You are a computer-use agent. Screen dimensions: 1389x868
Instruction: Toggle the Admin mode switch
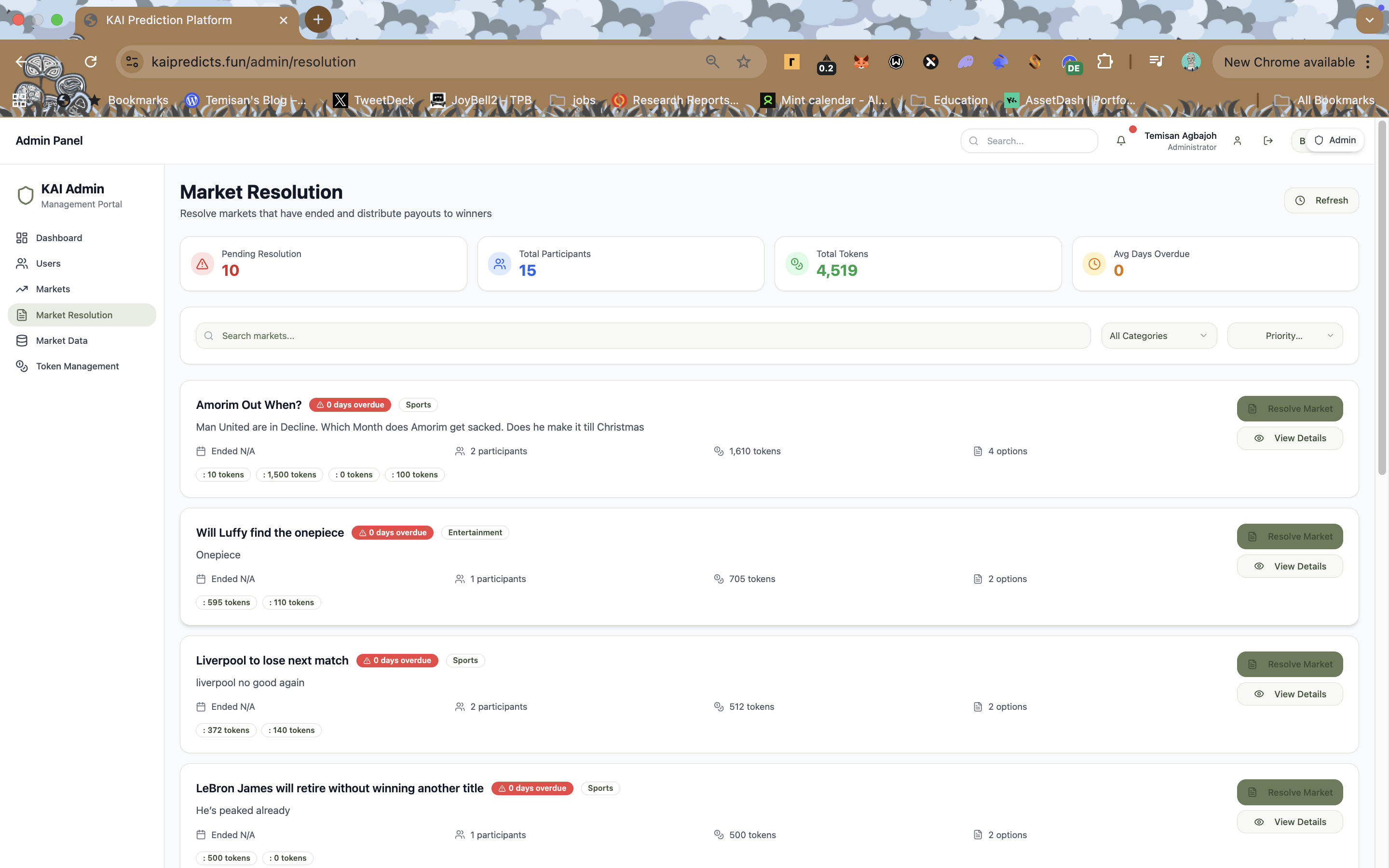point(1335,141)
